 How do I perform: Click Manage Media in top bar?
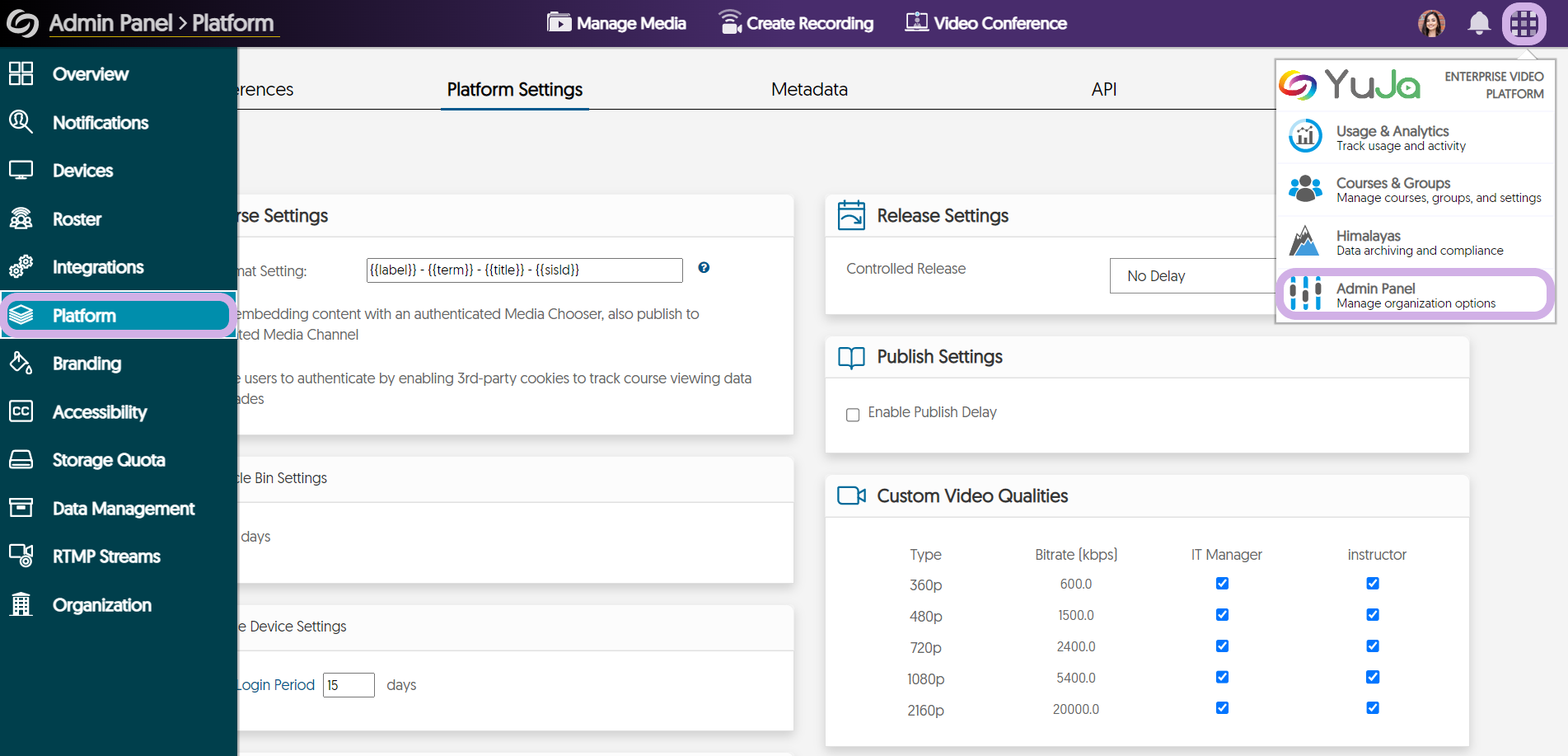616,23
